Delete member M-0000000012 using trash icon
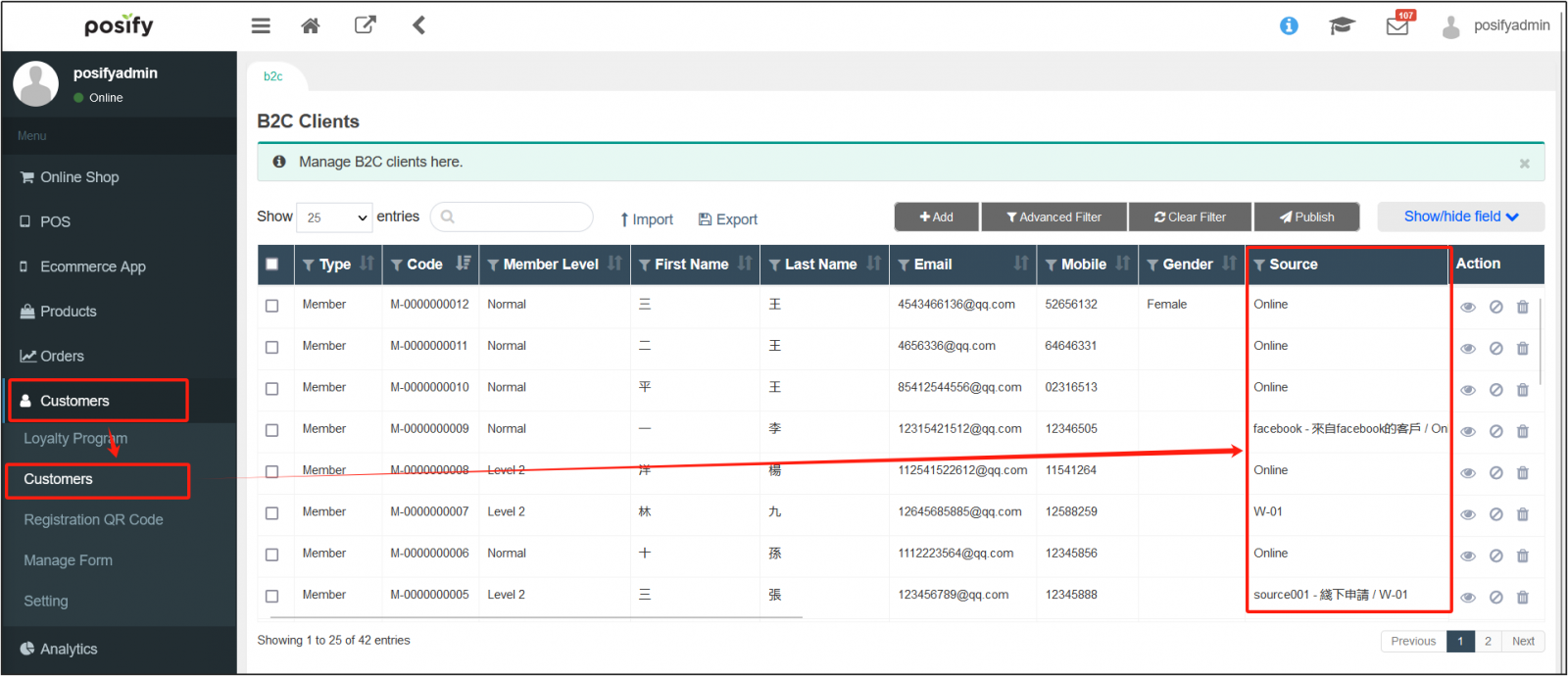1568x676 pixels. click(x=1523, y=307)
